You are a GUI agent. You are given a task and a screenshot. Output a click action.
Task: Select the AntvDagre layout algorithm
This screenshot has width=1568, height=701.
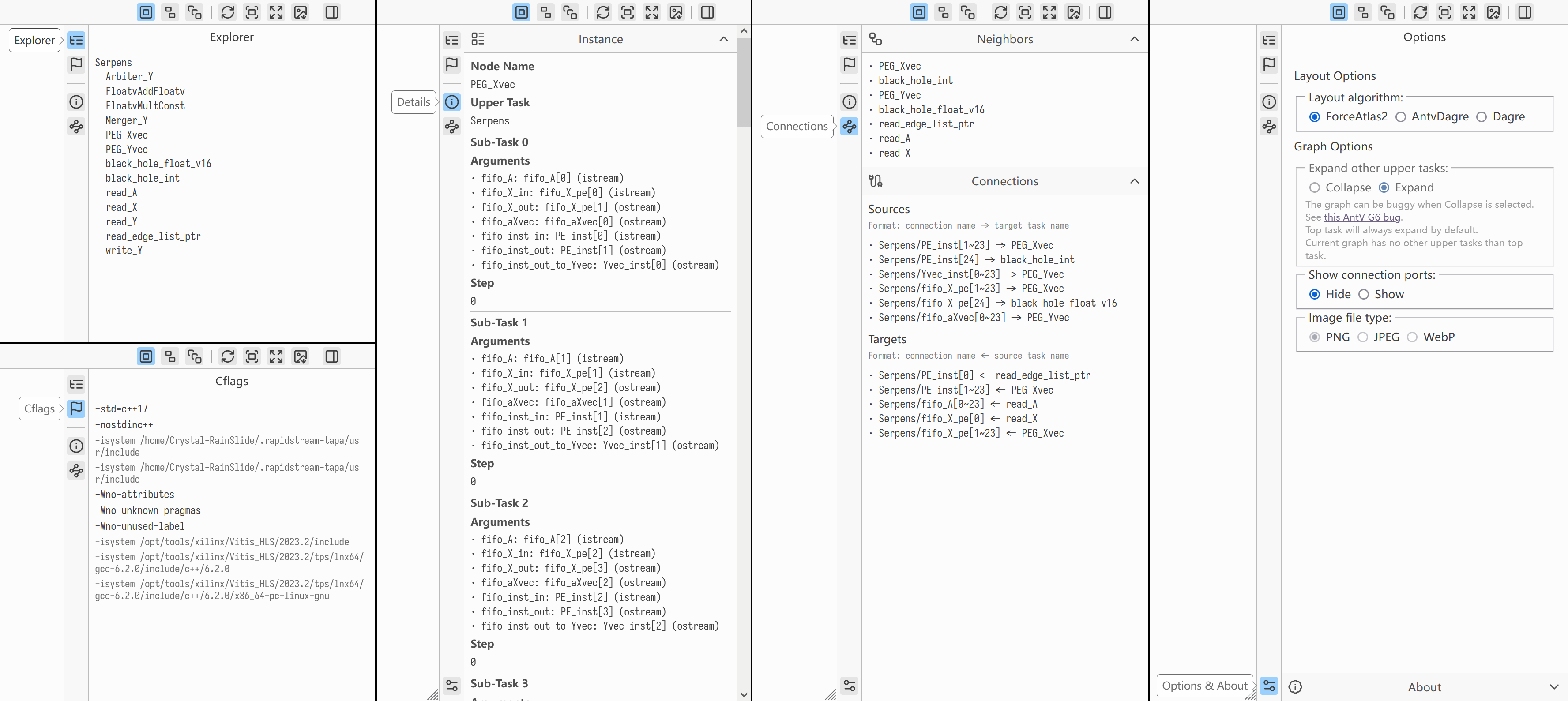point(1401,117)
